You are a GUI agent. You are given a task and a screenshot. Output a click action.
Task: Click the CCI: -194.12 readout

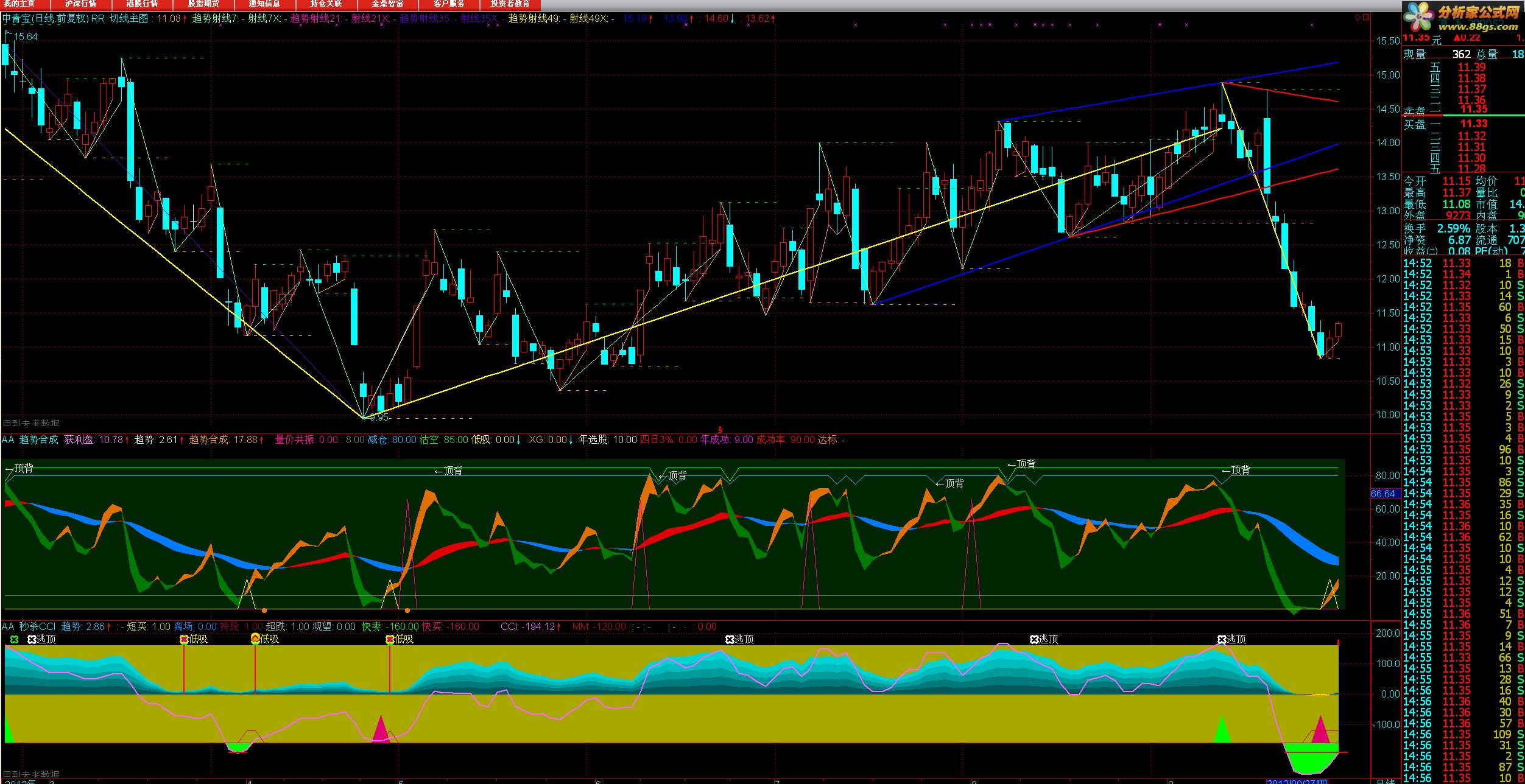pos(528,626)
